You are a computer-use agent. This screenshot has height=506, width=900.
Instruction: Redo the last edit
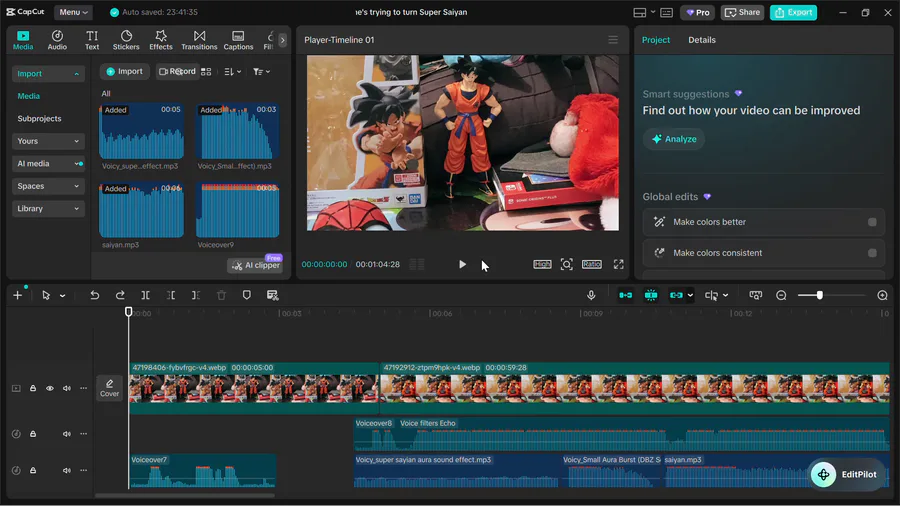[x=120, y=295]
